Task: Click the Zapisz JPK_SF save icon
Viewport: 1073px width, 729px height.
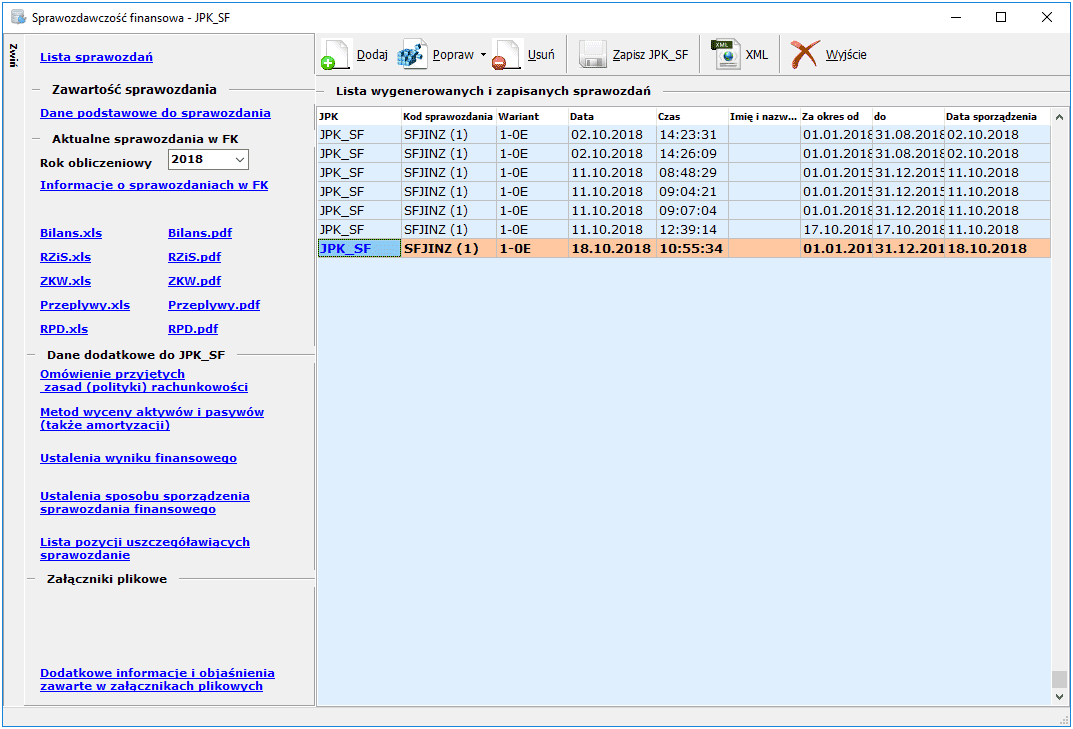Action: 593,55
